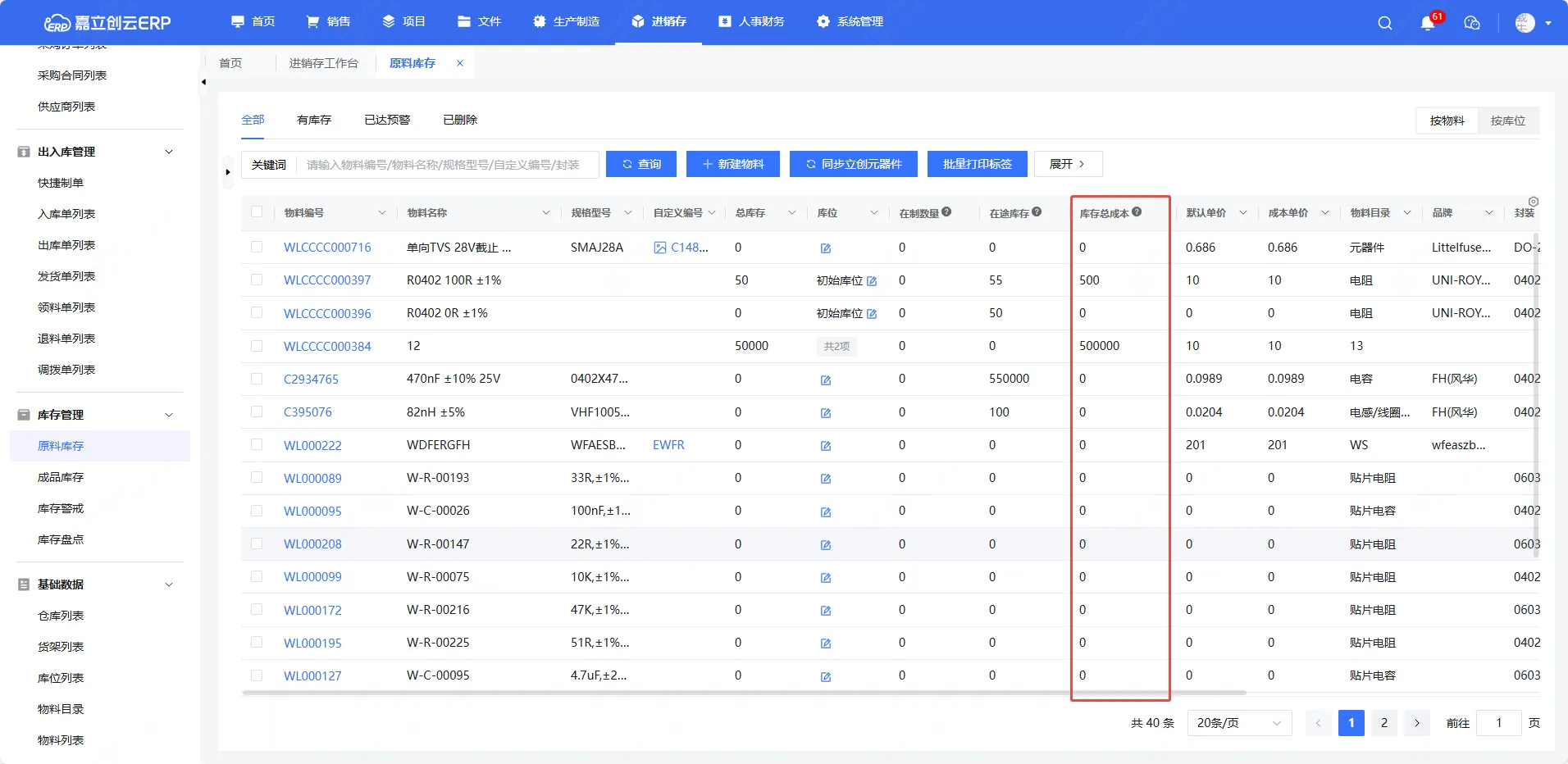Click help icon next to 库存总成本 header
Image resolution: width=1568 pixels, height=764 pixels.
click(1137, 211)
